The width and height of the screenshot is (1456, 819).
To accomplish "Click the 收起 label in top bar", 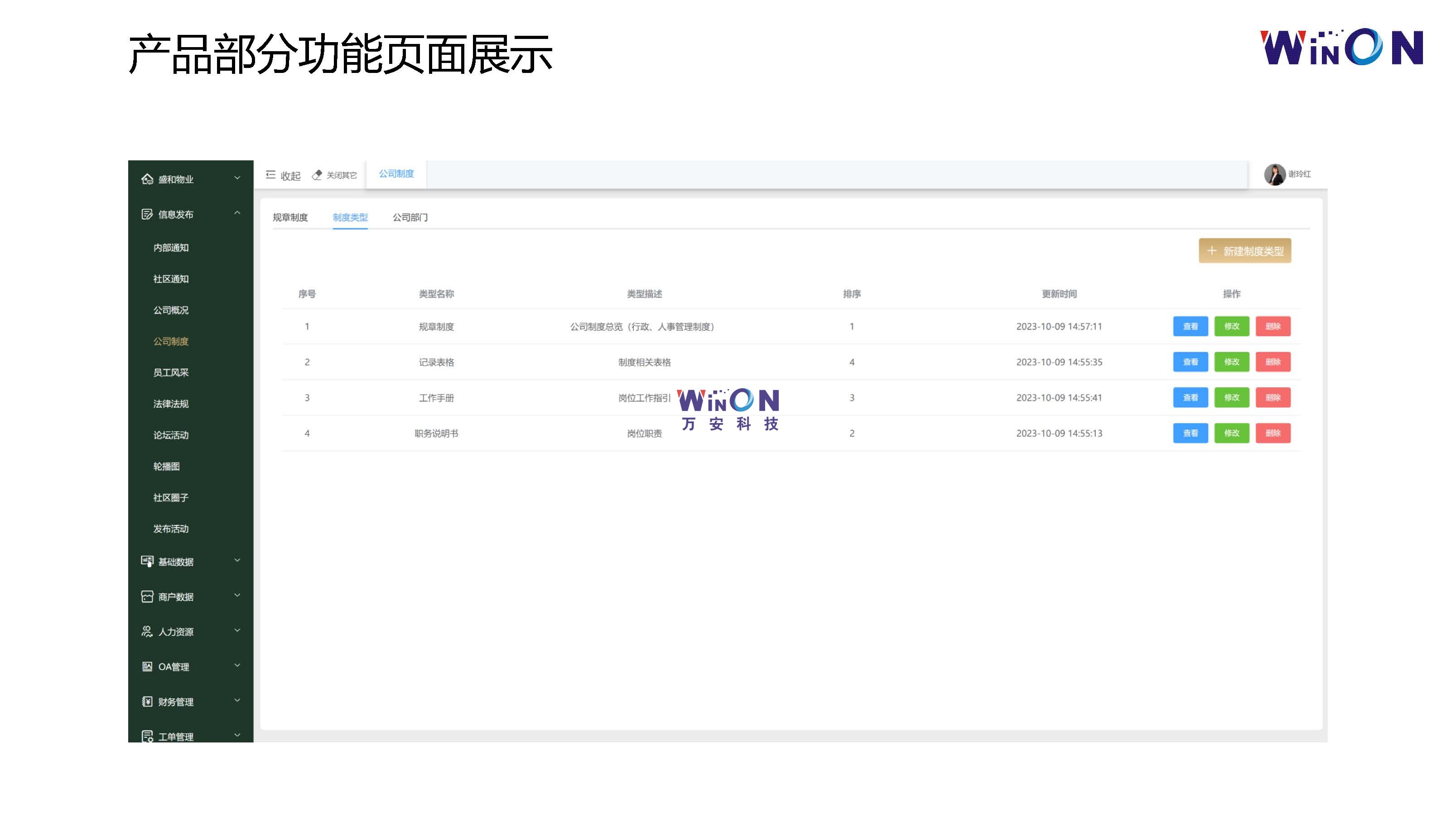I will coord(290,176).
